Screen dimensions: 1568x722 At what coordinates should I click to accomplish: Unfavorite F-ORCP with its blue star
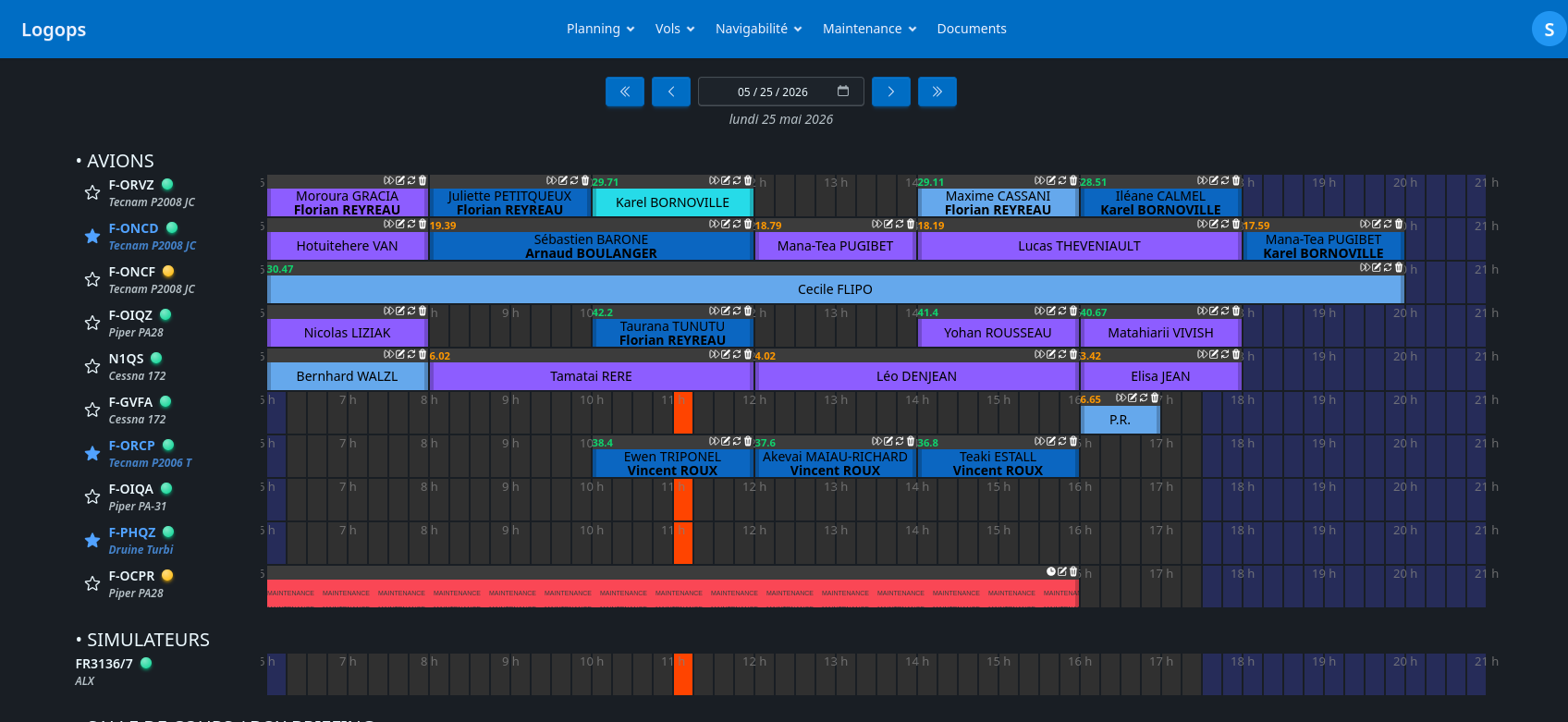point(92,453)
